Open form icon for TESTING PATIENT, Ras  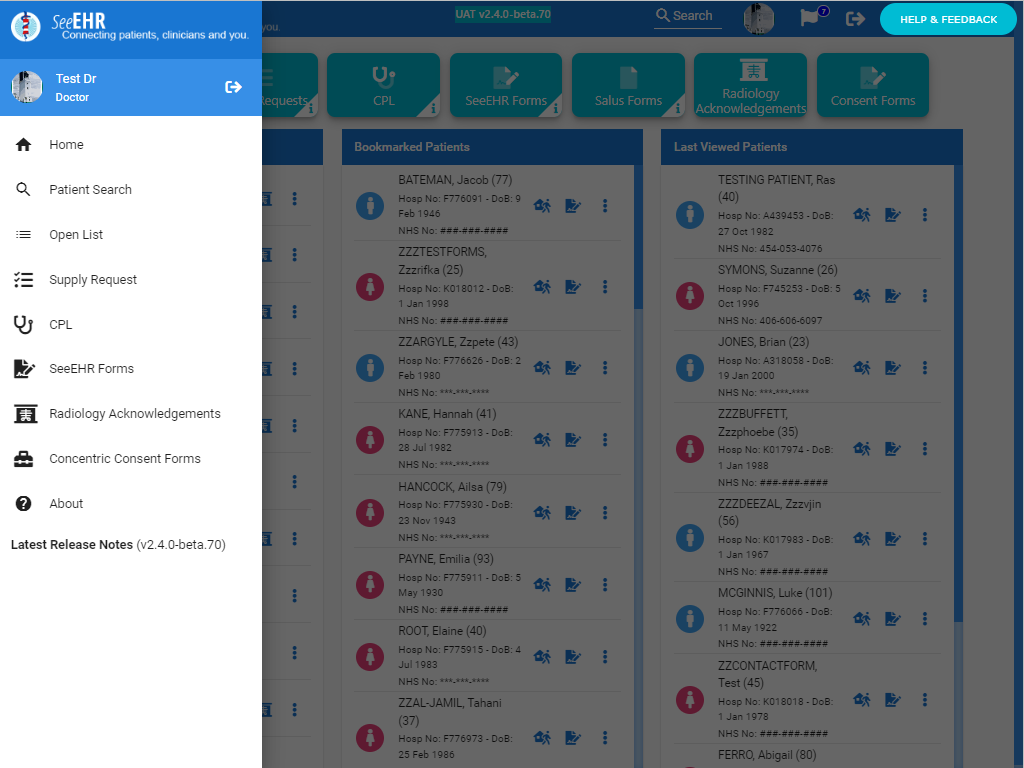[893, 215]
